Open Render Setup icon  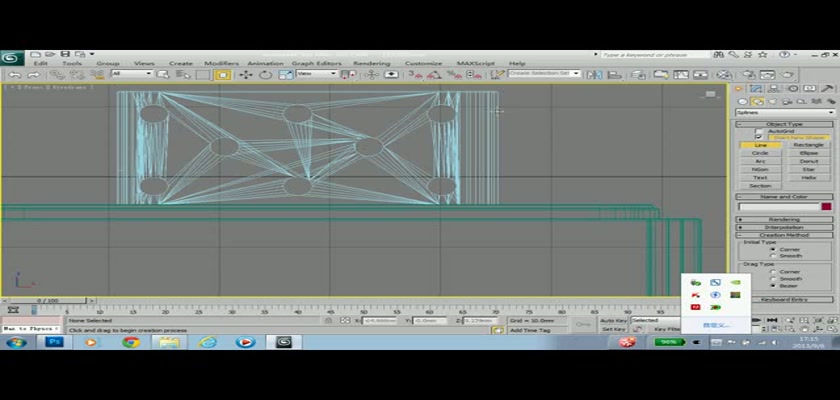point(747,74)
